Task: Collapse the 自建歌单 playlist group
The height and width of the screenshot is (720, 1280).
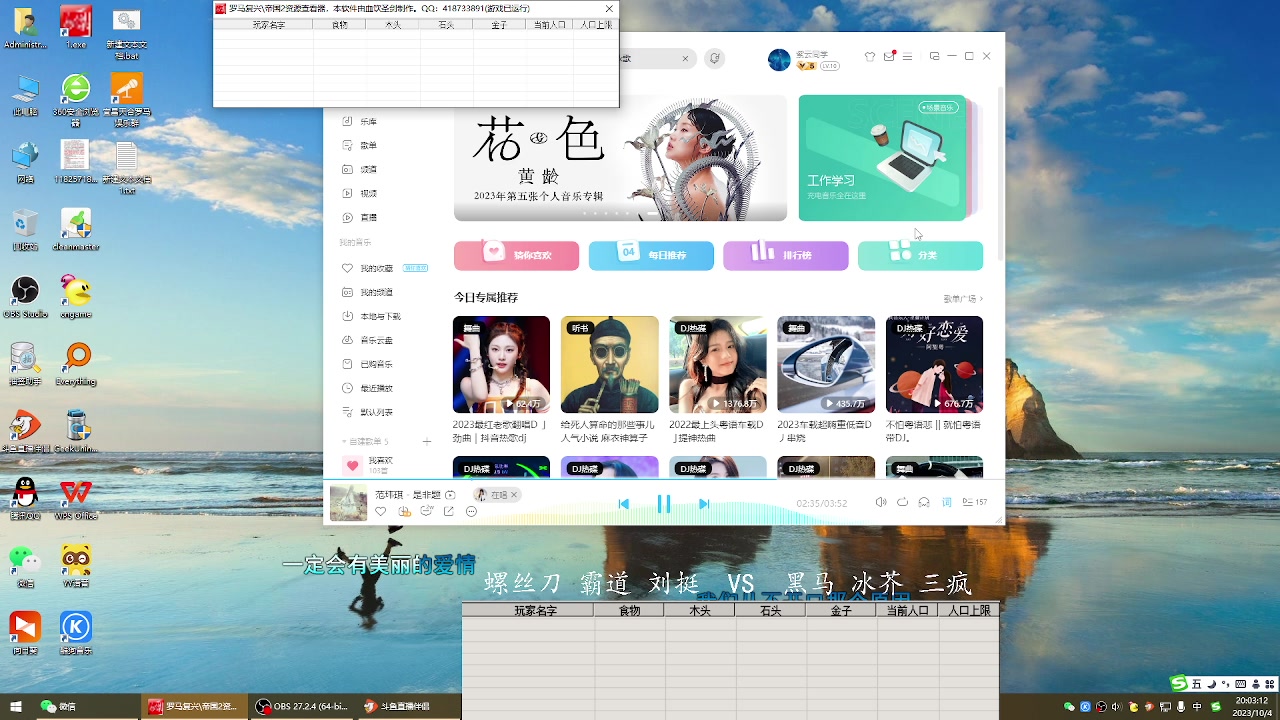Action: pos(343,441)
